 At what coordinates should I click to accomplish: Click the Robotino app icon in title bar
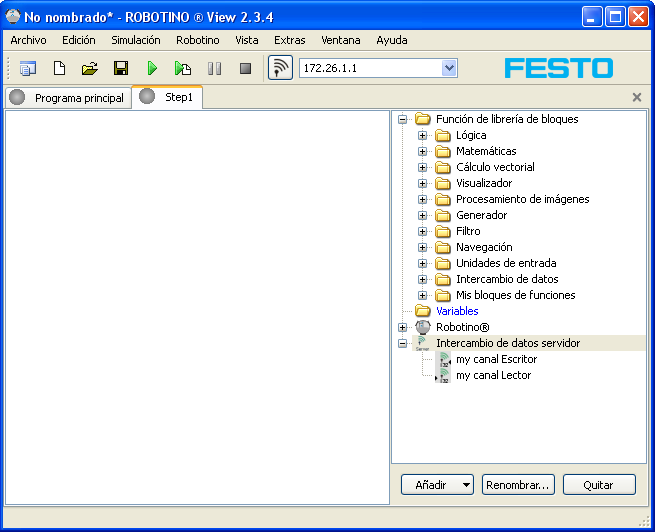(13, 17)
